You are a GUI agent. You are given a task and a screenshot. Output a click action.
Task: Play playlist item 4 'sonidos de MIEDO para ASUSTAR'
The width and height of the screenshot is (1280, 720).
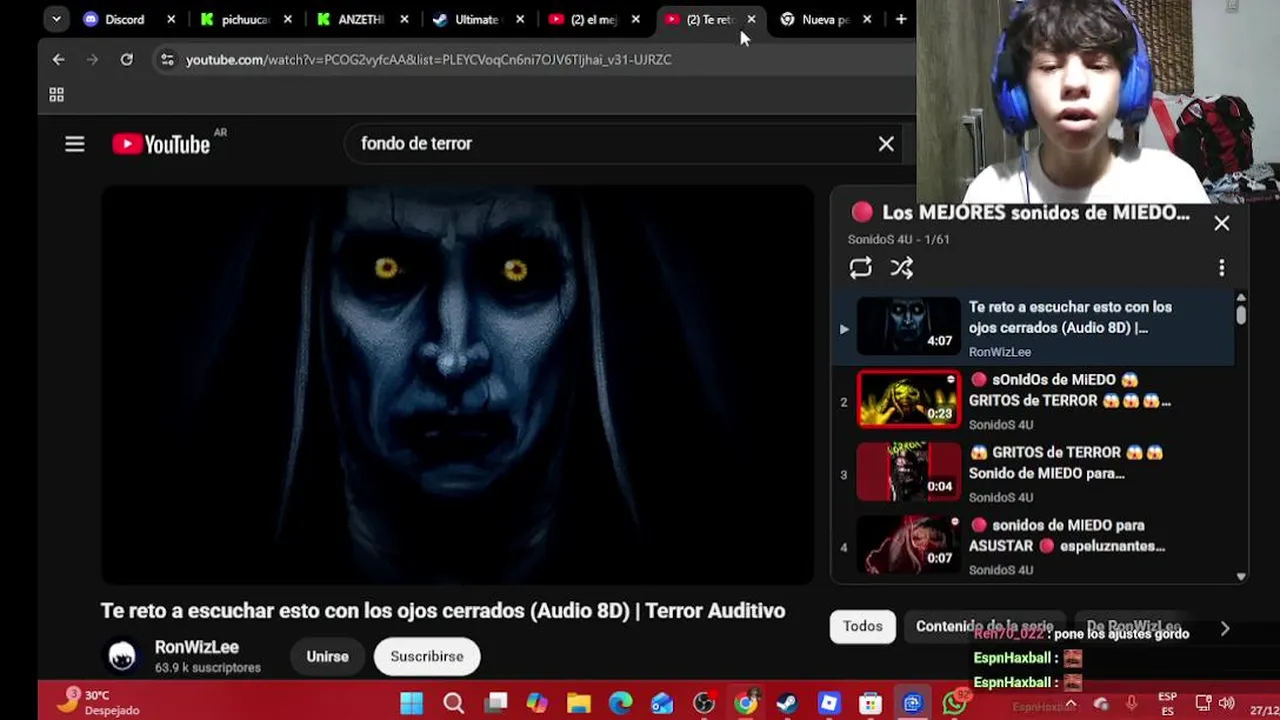coord(1035,546)
